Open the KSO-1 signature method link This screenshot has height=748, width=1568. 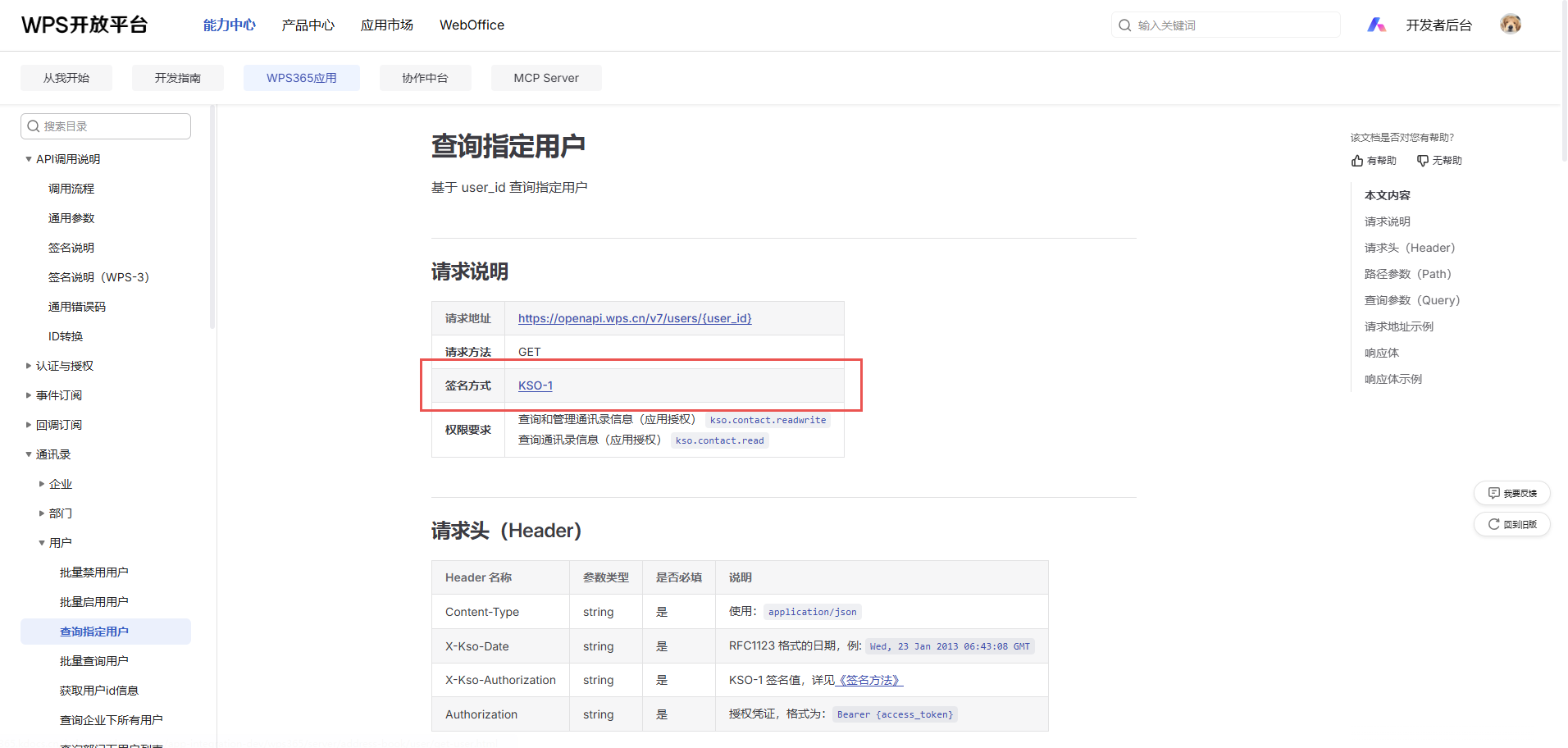point(536,385)
